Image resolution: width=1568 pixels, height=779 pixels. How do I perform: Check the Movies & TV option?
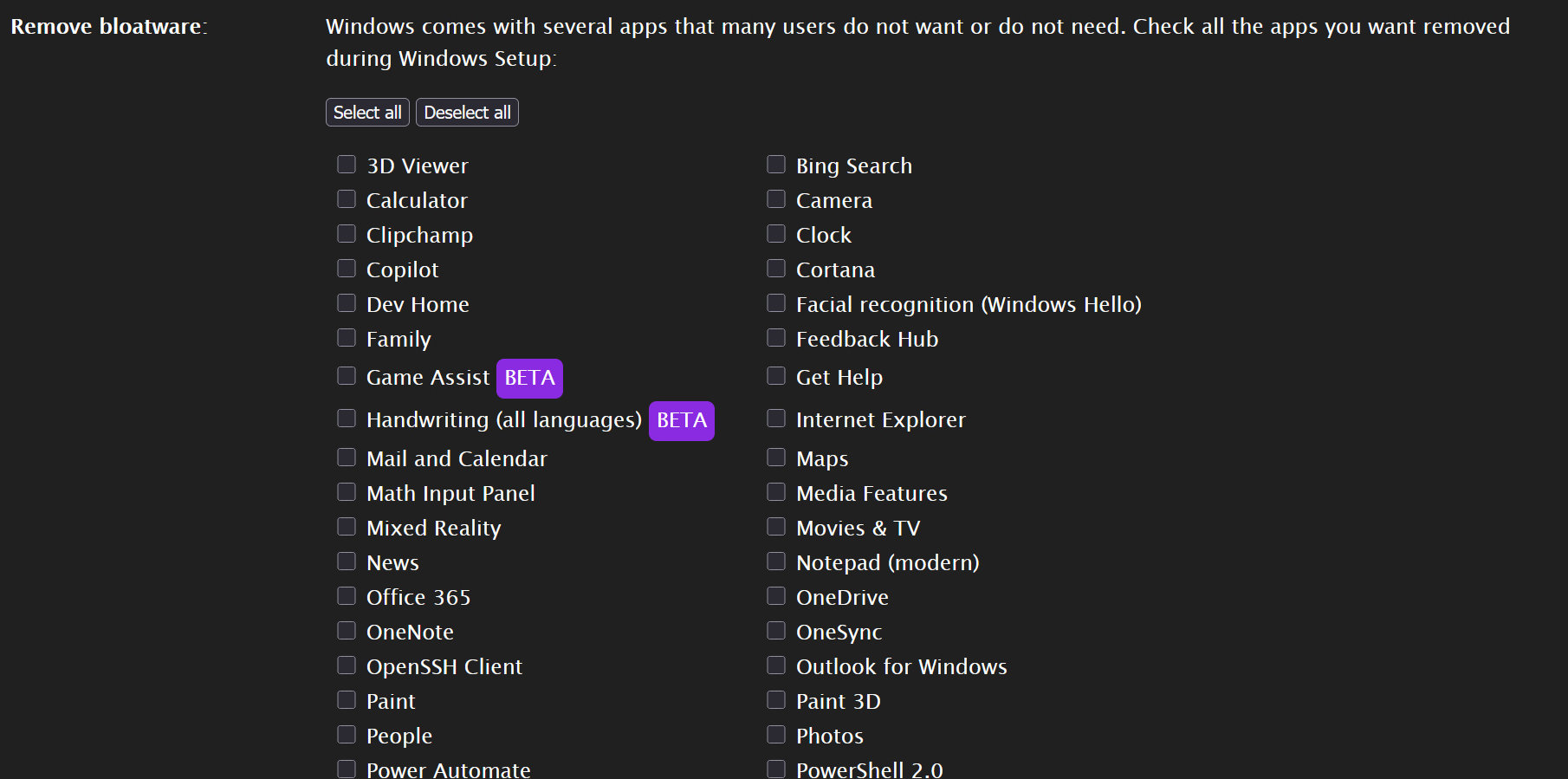click(776, 527)
